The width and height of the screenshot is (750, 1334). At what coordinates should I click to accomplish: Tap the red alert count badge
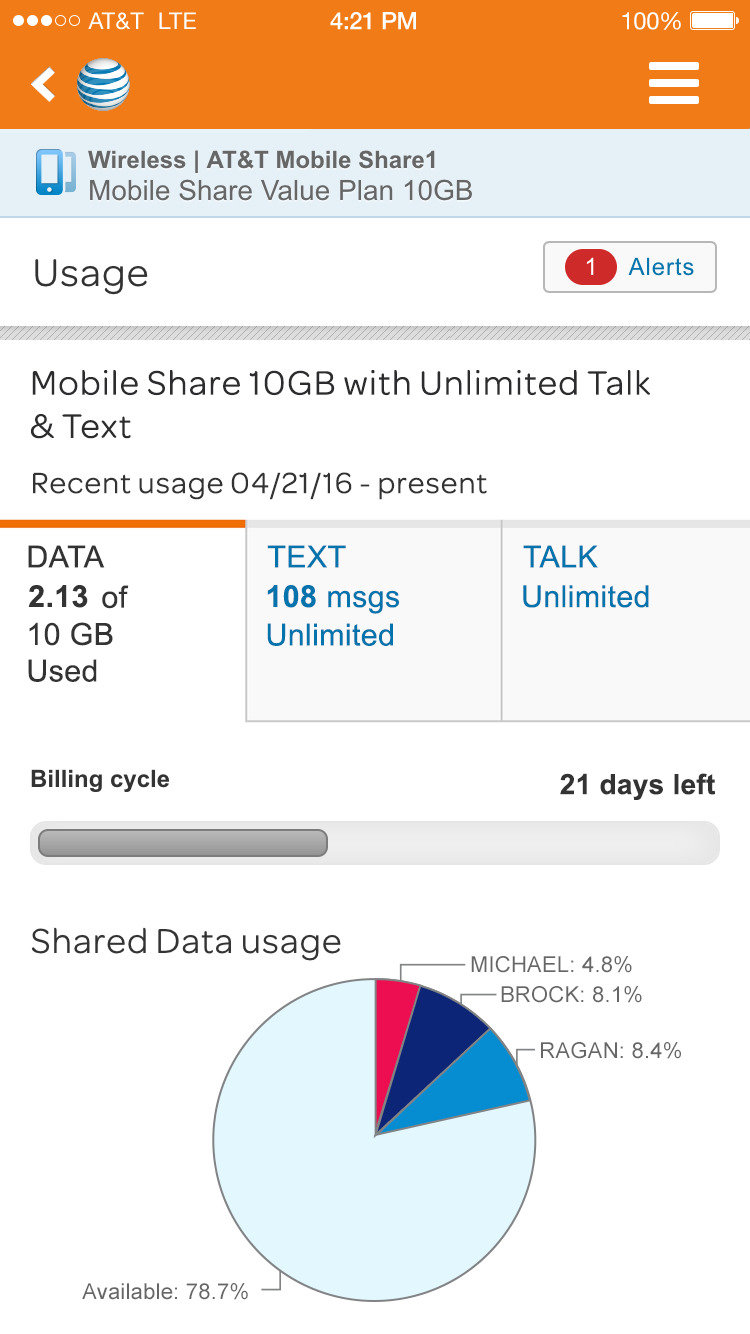point(590,267)
